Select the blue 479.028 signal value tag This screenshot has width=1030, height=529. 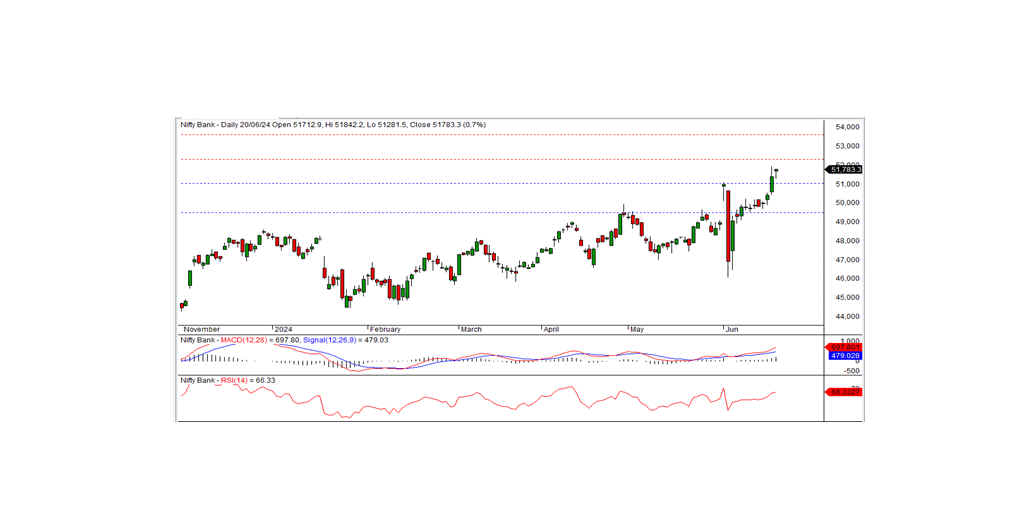pyautogui.click(x=844, y=356)
